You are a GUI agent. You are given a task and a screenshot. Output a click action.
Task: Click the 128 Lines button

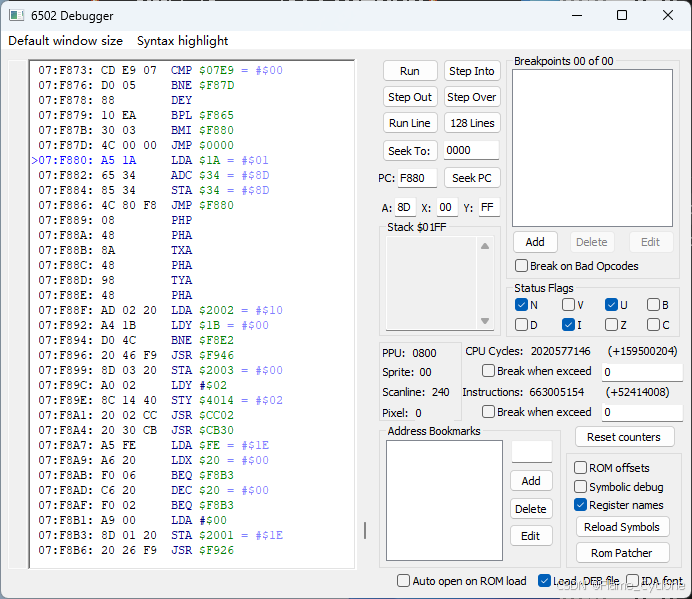472,123
